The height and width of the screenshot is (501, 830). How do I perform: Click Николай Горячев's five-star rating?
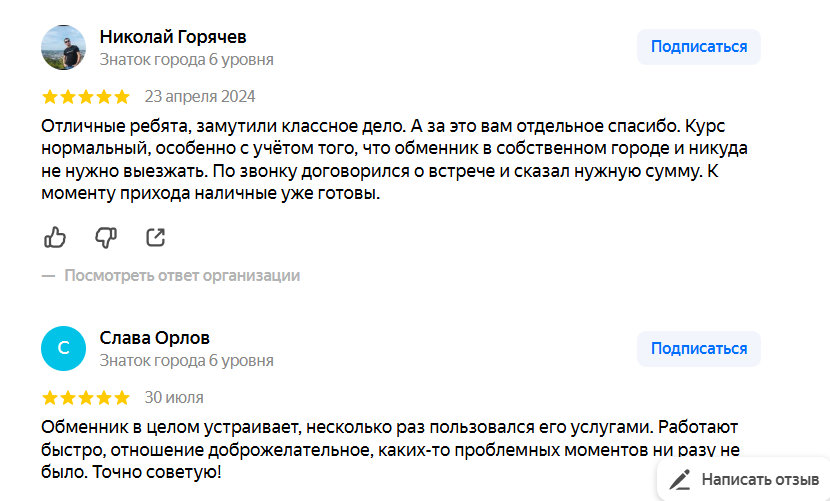tap(86, 97)
